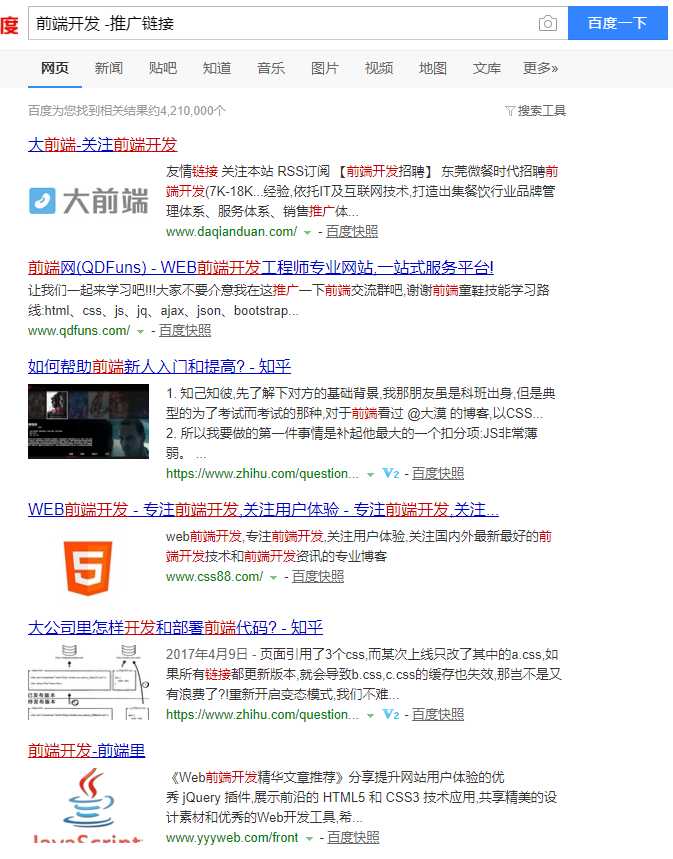Switch to the 图片 tab

coord(324,68)
